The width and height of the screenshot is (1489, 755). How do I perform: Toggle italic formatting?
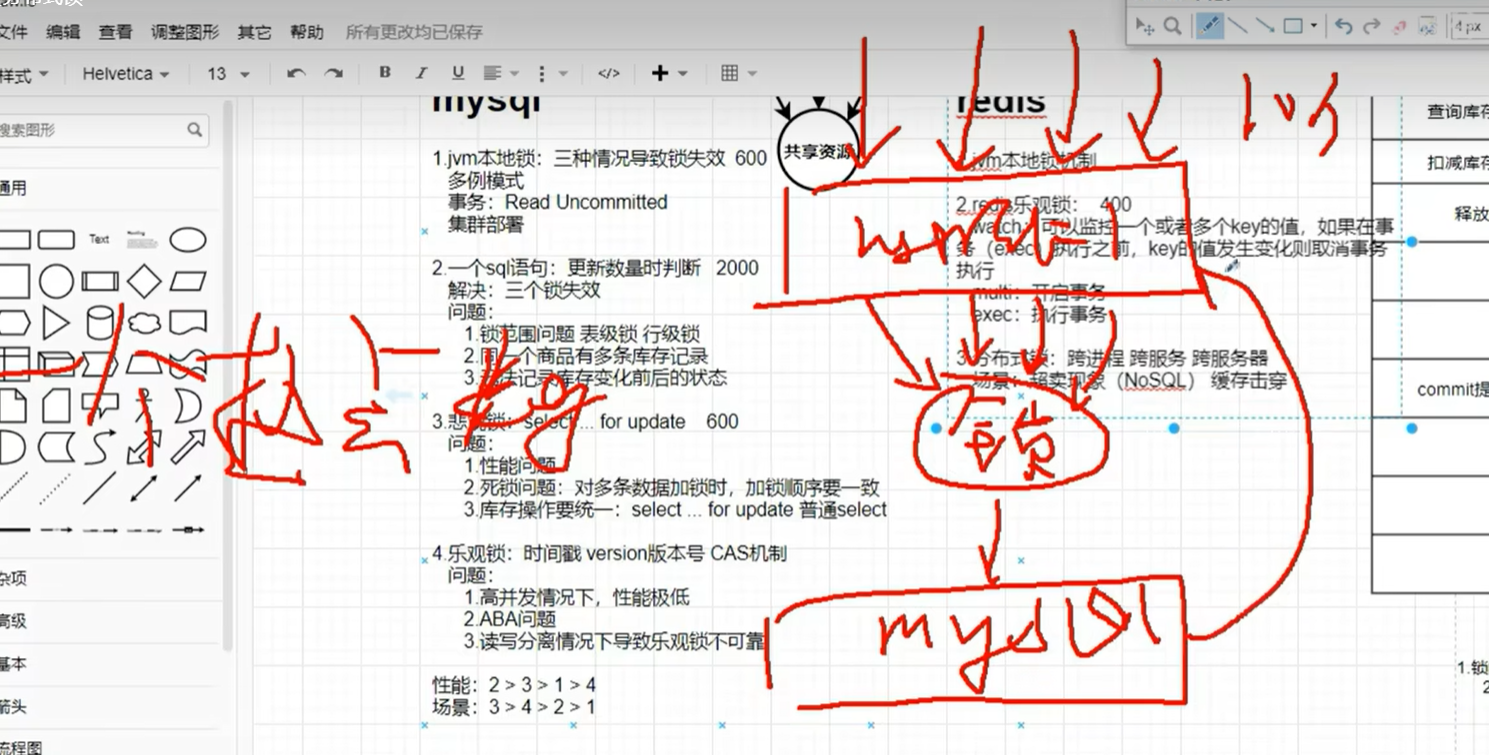coord(421,73)
